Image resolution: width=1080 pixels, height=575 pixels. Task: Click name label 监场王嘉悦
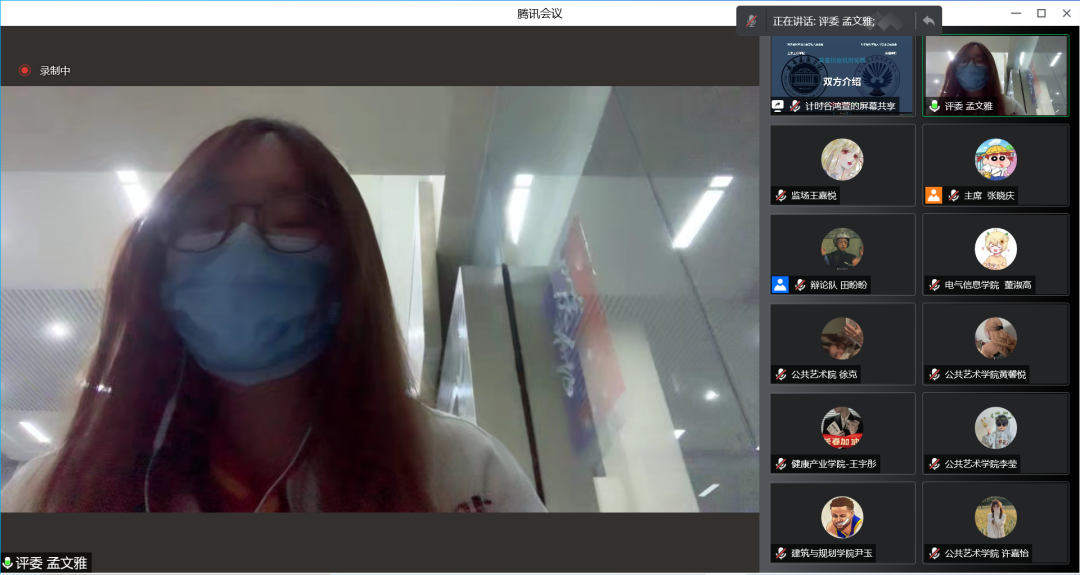pos(813,196)
